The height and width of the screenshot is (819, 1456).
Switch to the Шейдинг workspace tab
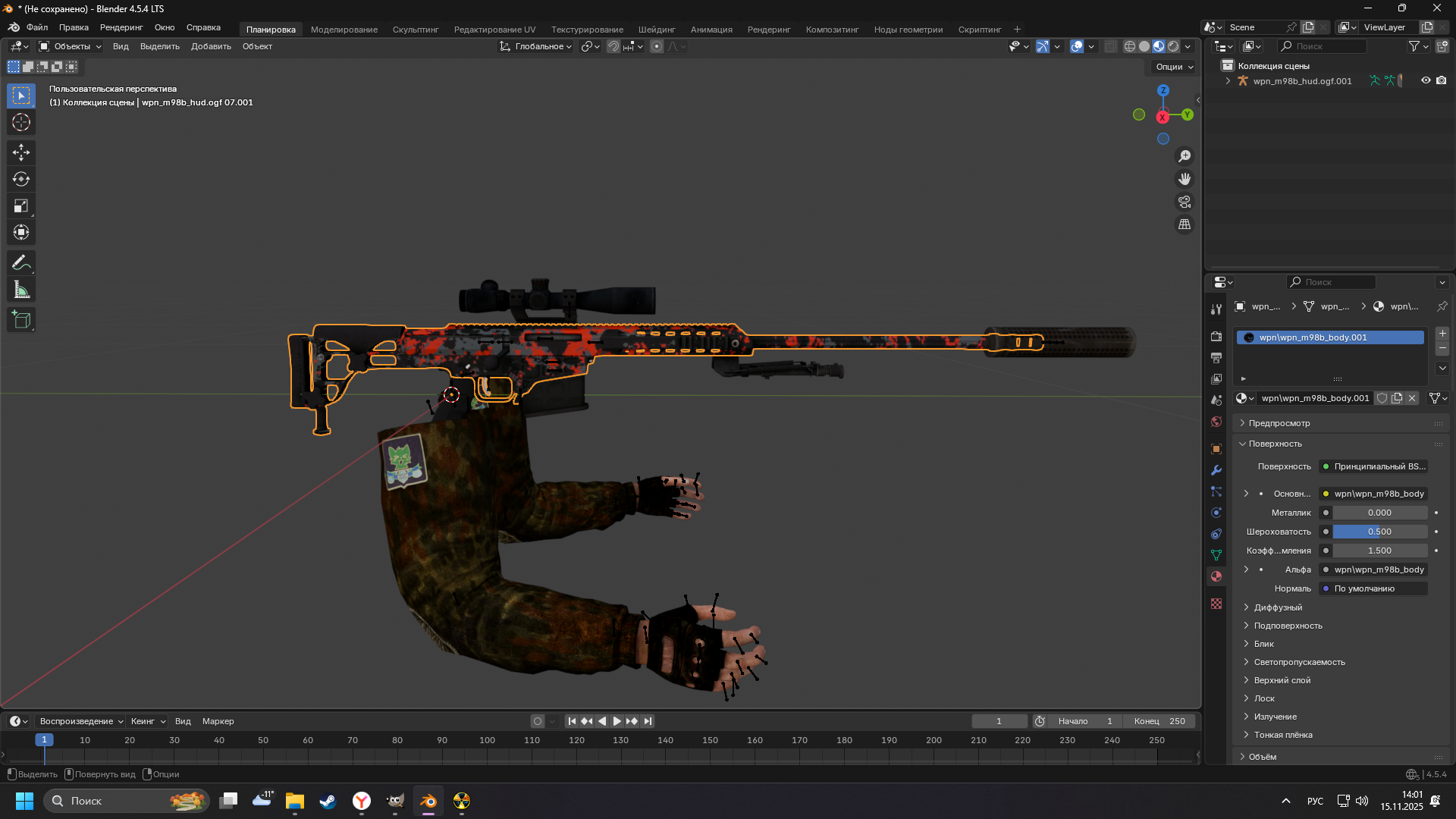pyautogui.click(x=656, y=30)
